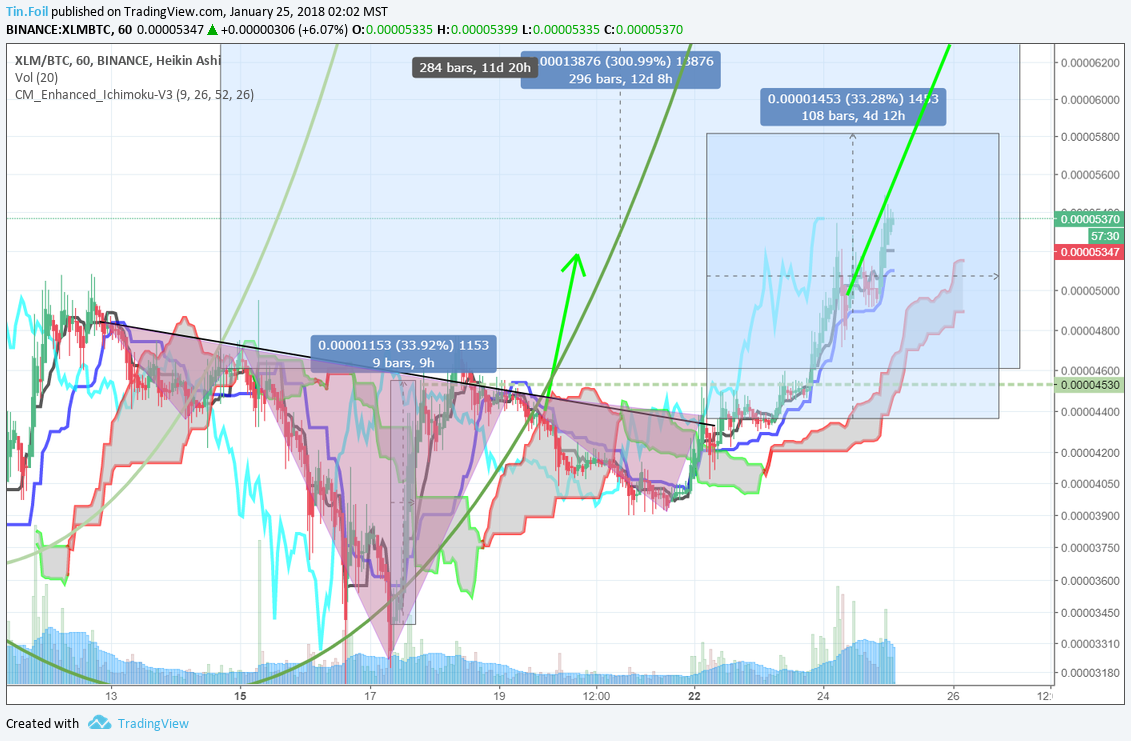Click the date 22 on time axis
1131x741 pixels.
694,696
